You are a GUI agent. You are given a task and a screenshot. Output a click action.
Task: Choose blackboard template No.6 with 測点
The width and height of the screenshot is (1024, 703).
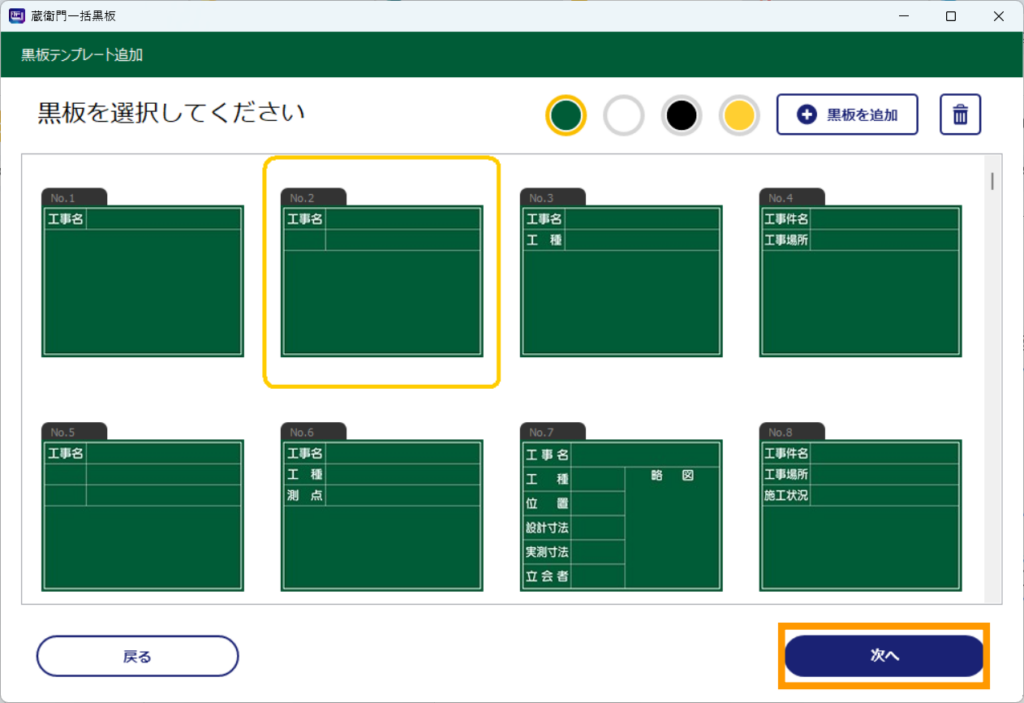(382, 507)
